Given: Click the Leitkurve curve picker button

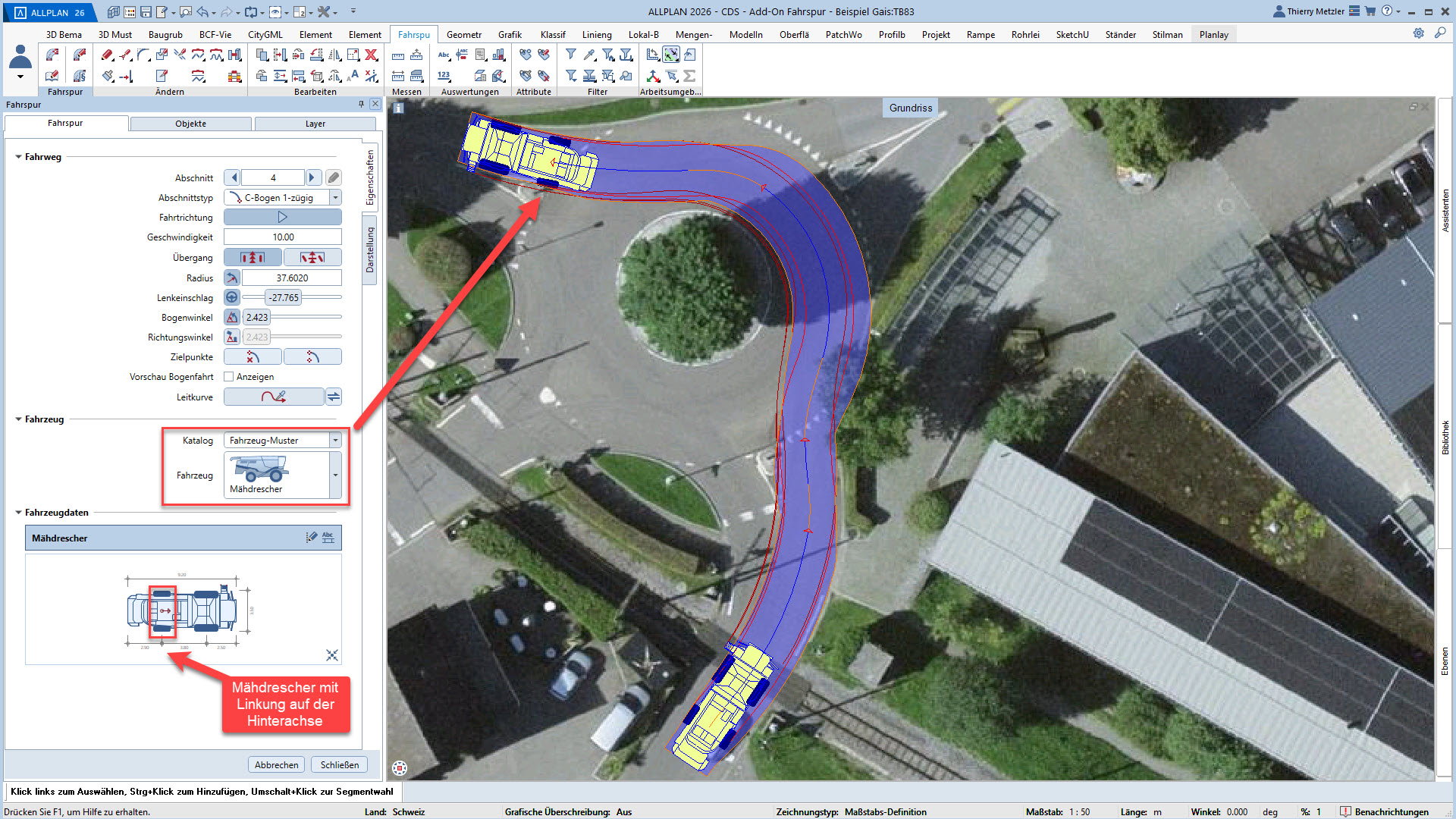Looking at the screenshot, I should (x=274, y=397).
